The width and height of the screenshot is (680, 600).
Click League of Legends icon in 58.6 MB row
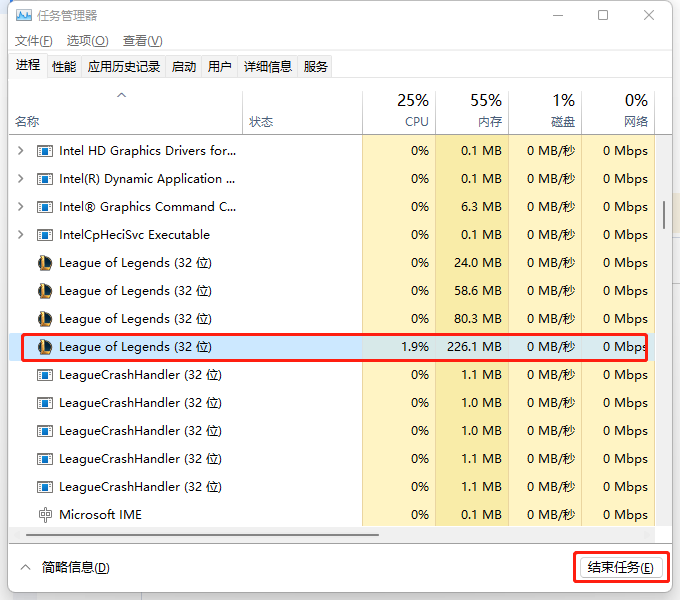[45, 291]
